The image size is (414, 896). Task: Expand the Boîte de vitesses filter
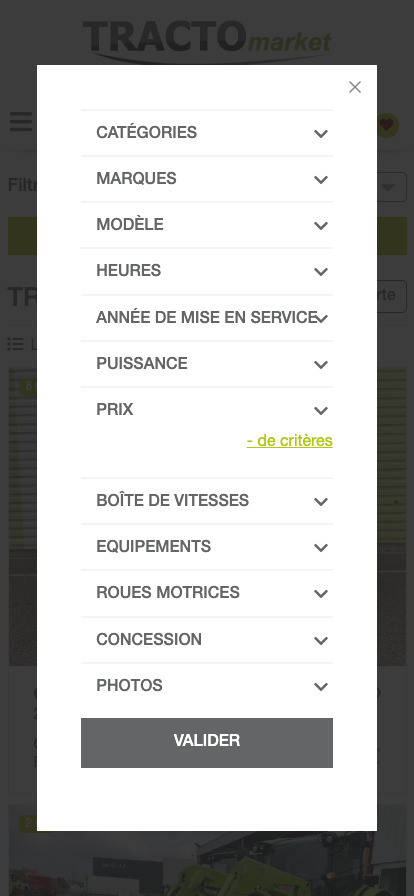click(206, 501)
